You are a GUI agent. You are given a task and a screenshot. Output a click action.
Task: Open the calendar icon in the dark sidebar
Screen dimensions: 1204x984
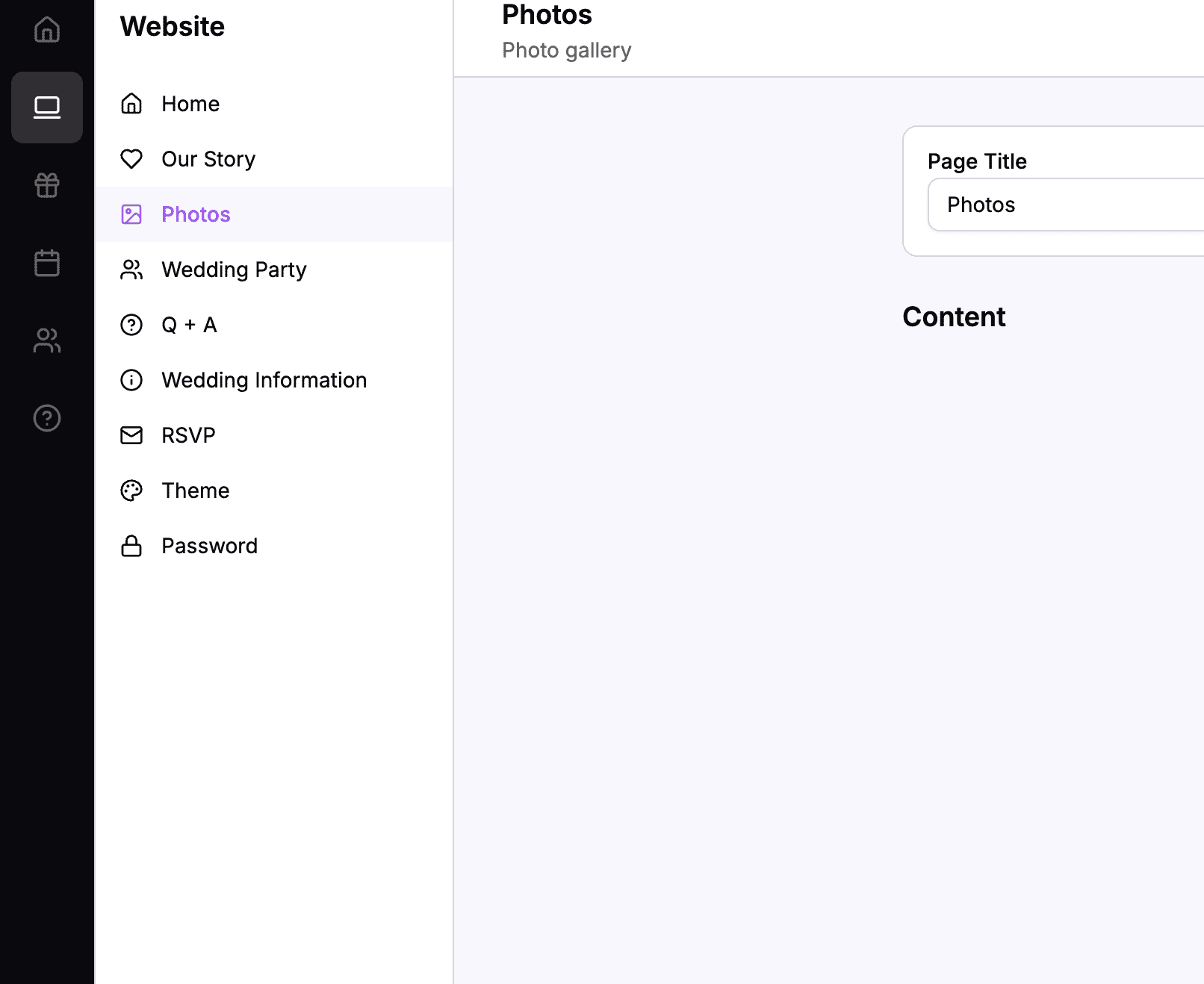point(46,263)
